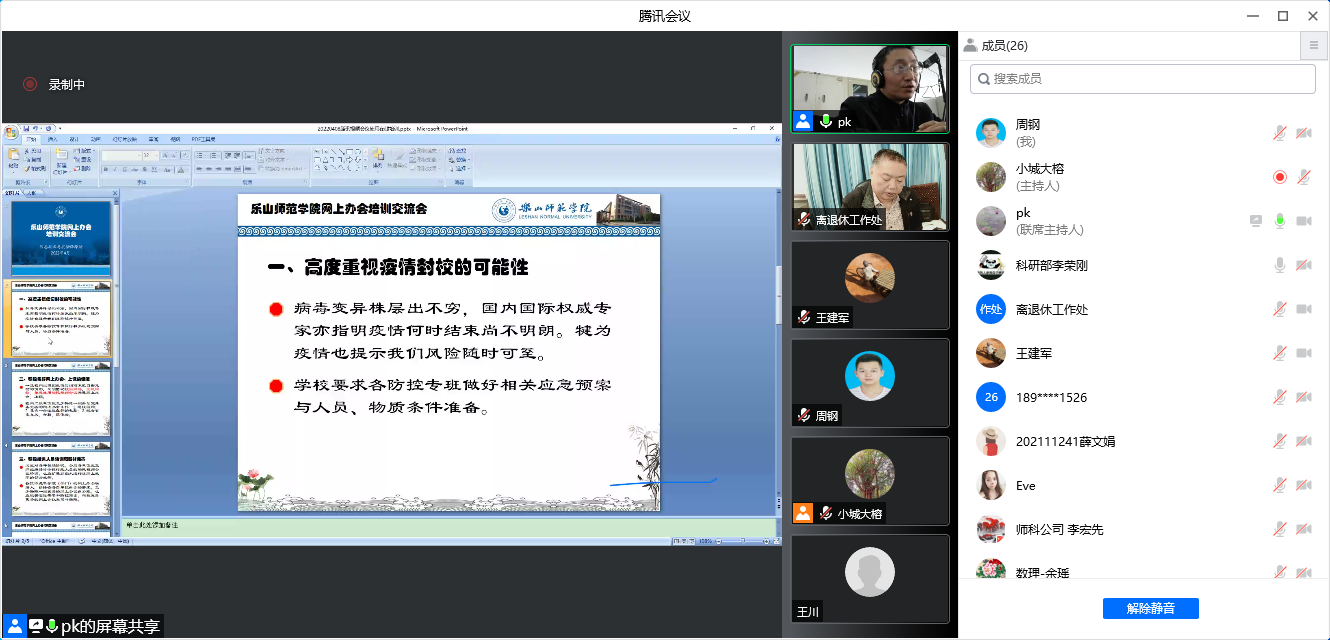Open the member panel menu icon
The height and width of the screenshot is (640, 1330).
click(1313, 46)
